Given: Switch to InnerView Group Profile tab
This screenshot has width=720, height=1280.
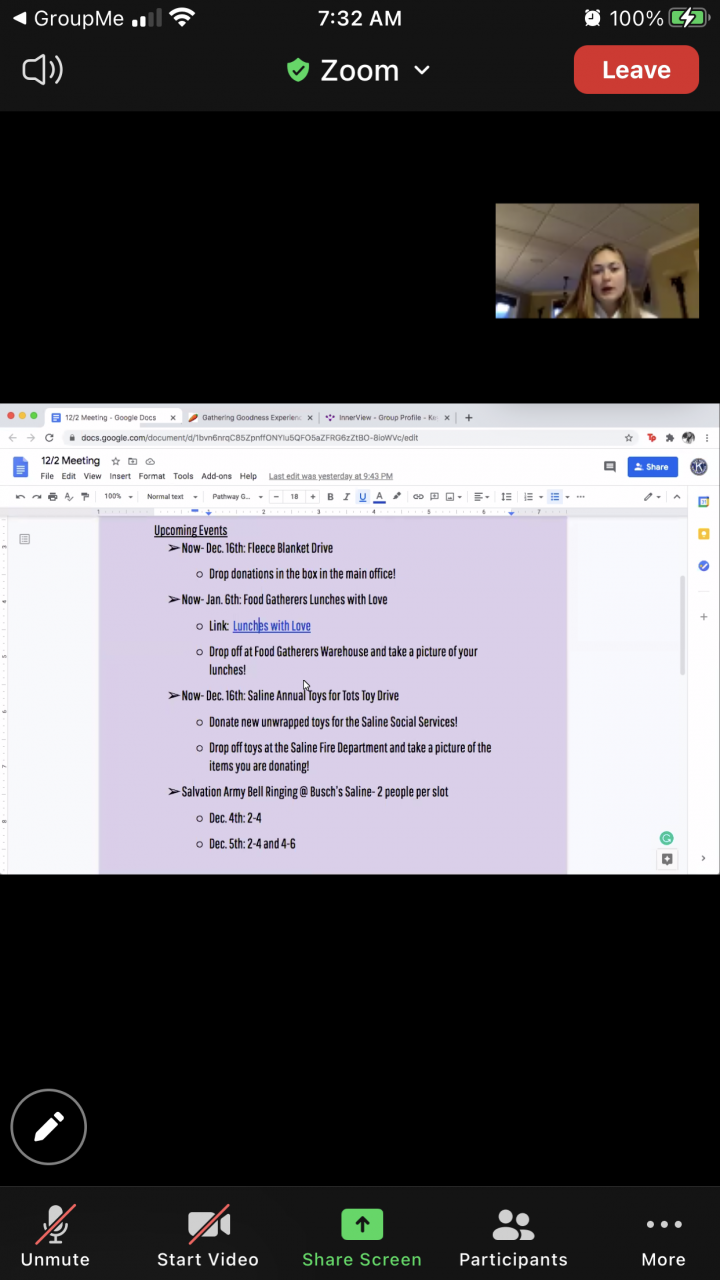Looking at the screenshot, I should tap(387, 418).
